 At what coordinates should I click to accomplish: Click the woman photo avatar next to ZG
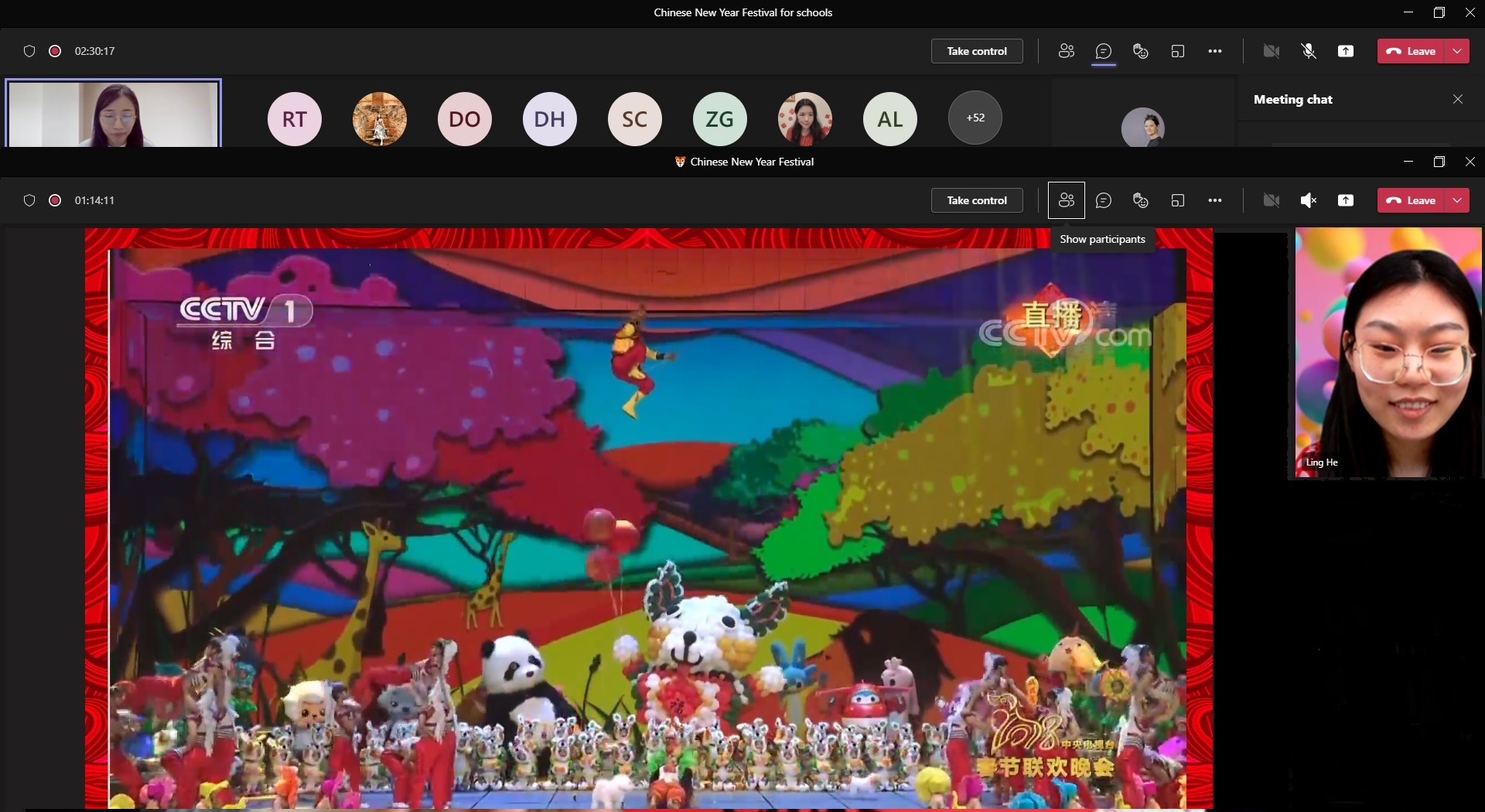coord(804,118)
